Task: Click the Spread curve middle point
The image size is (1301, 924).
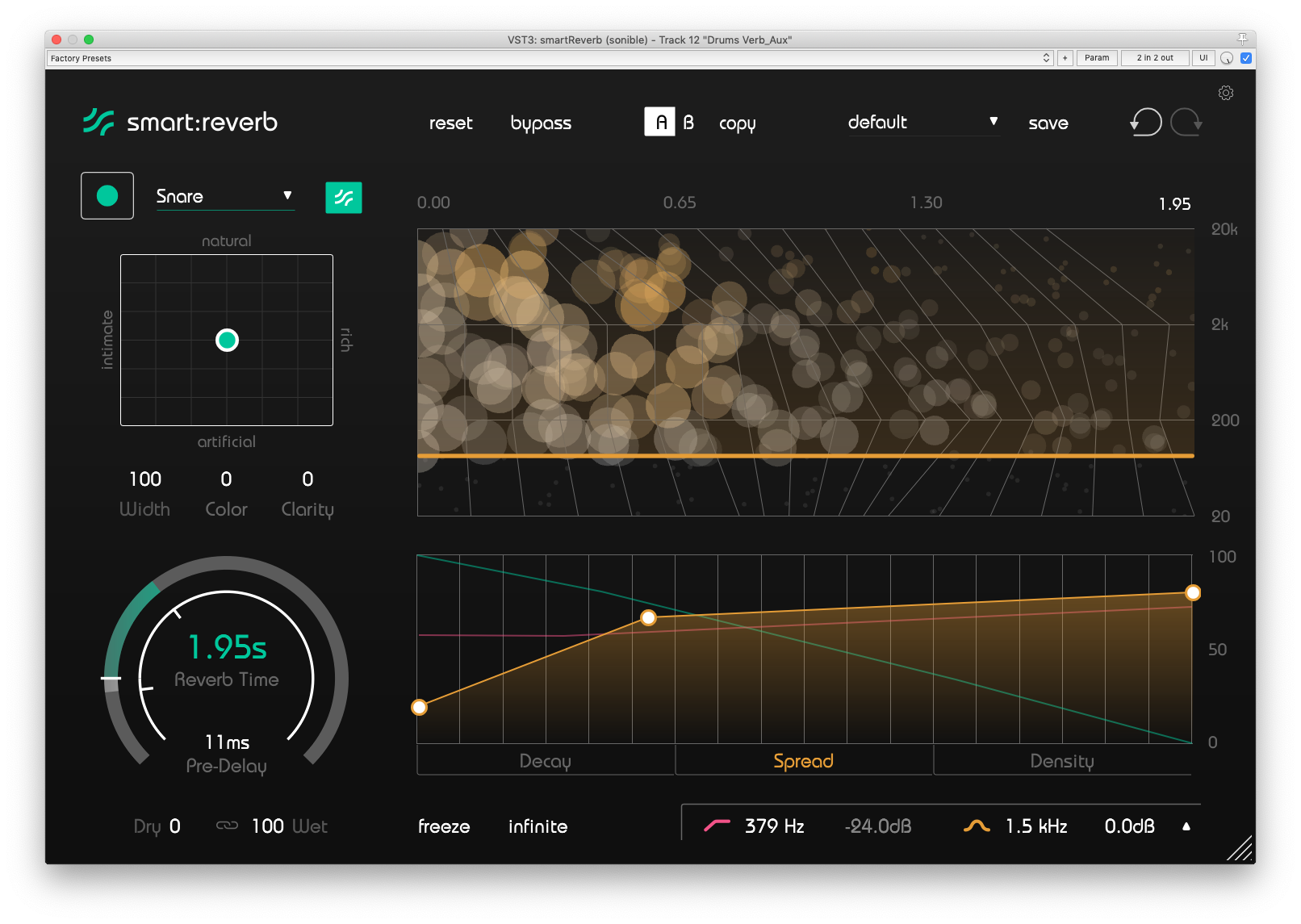Action: [648, 618]
